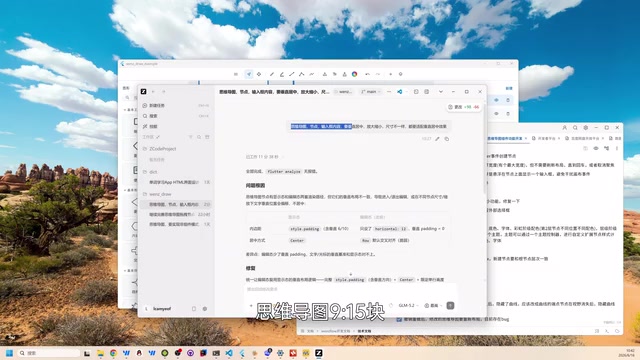
Task: Open Visual Studio Code from the taskbar
Action: 229,353
